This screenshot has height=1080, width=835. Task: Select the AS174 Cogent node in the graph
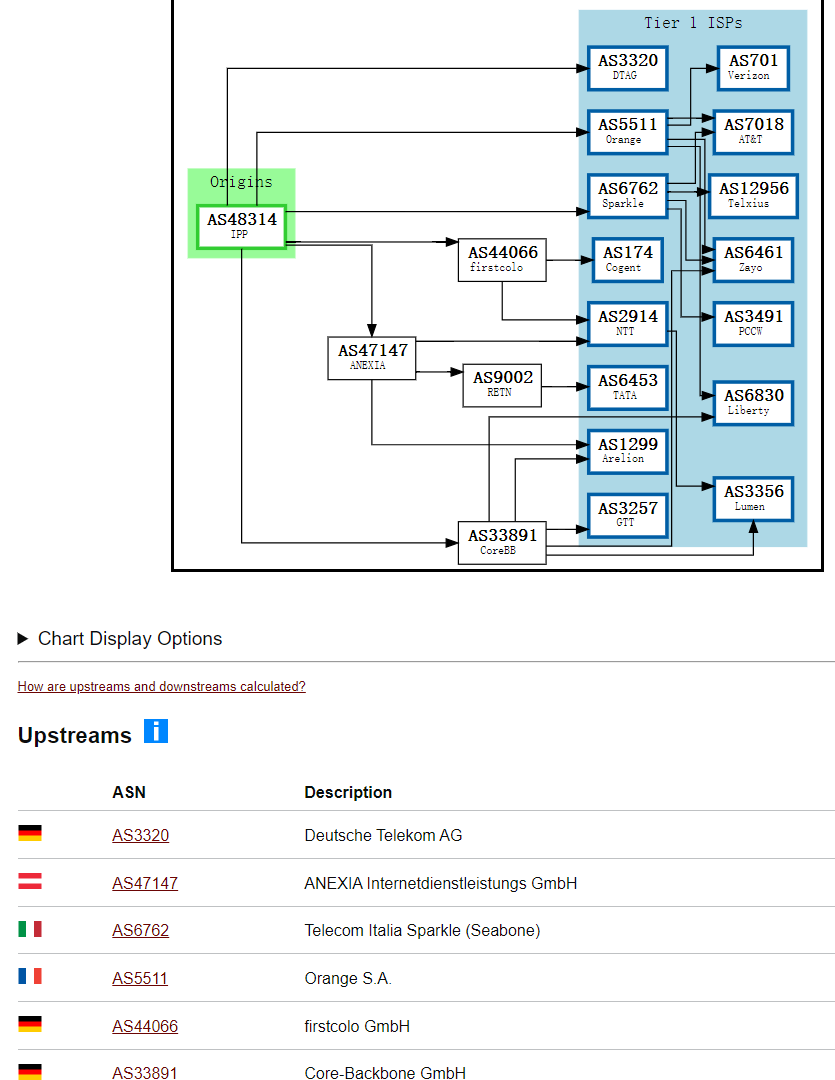(x=628, y=260)
